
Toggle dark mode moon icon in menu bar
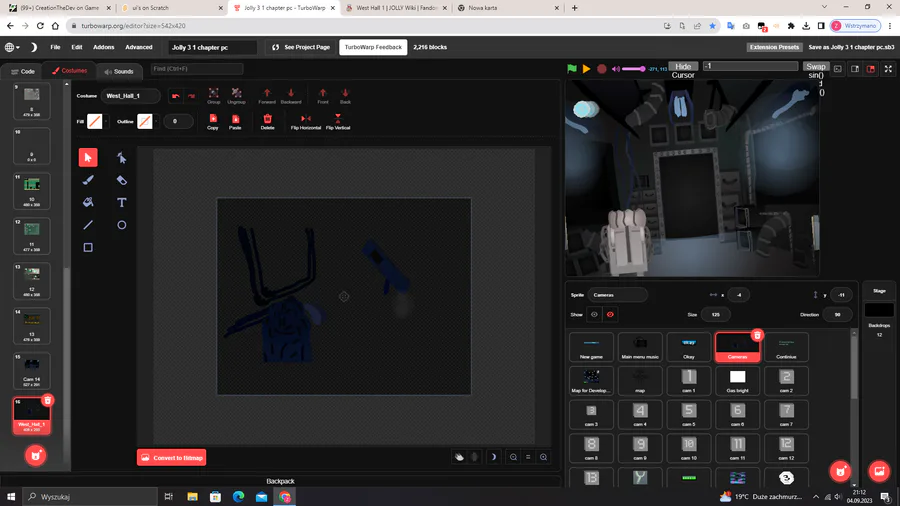click(x=33, y=47)
